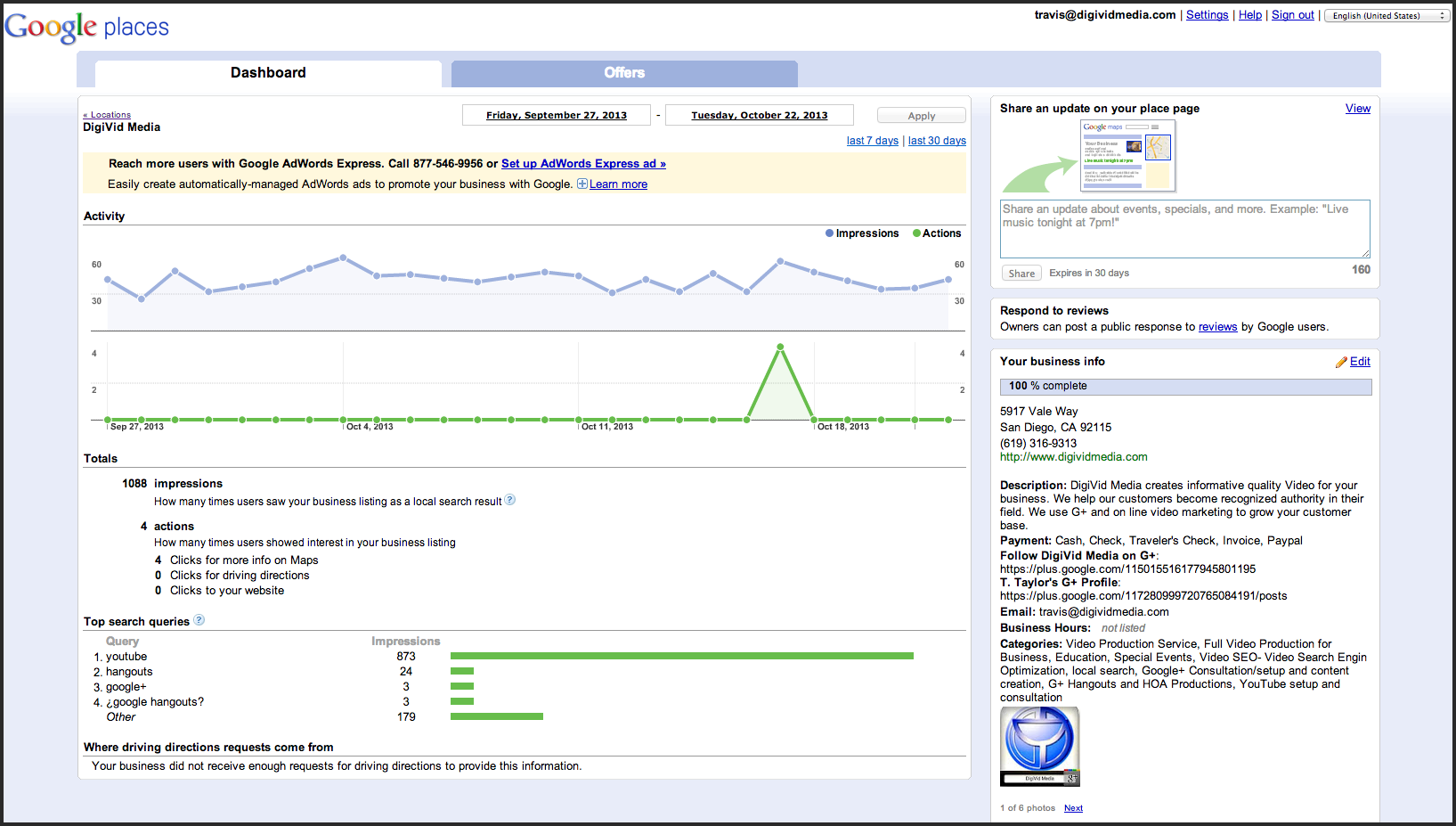
Task: Click the pencil icon next to Edit
Action: click(x=1341, y=362)
